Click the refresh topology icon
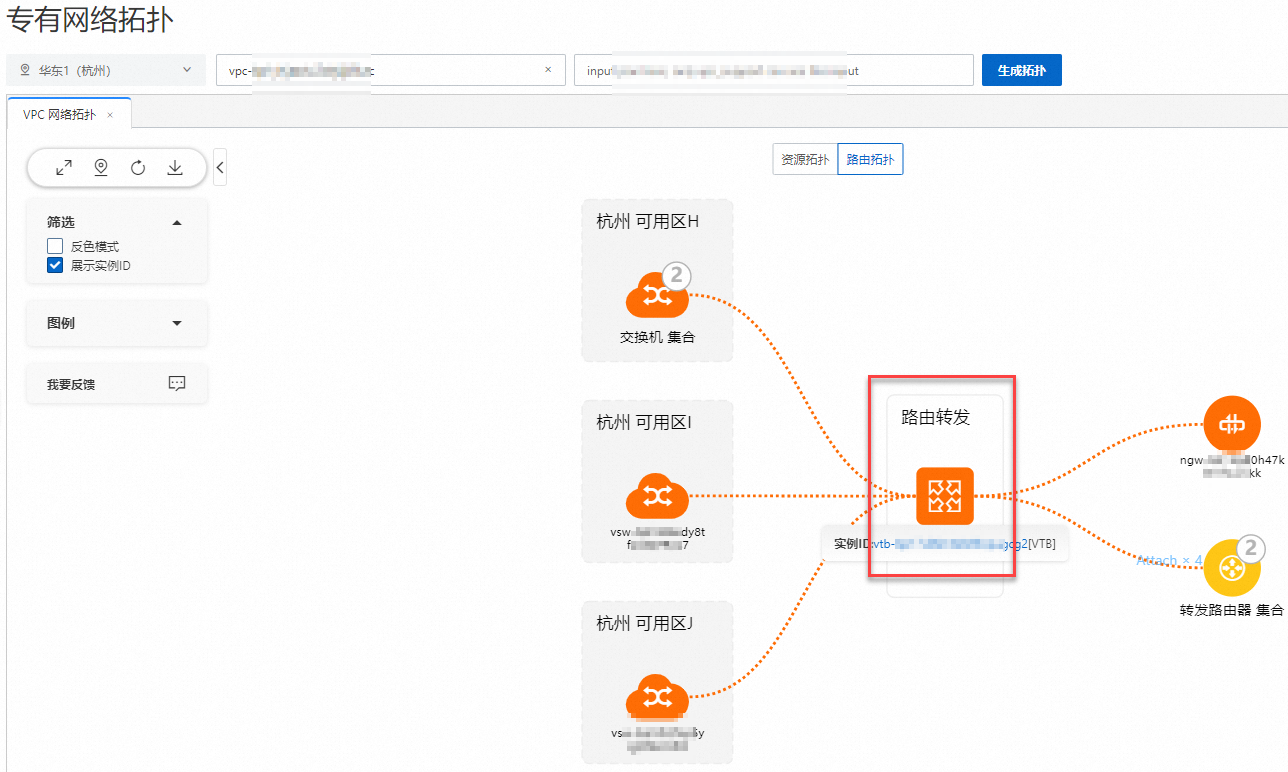The image size is (1288, 772). 138,168
